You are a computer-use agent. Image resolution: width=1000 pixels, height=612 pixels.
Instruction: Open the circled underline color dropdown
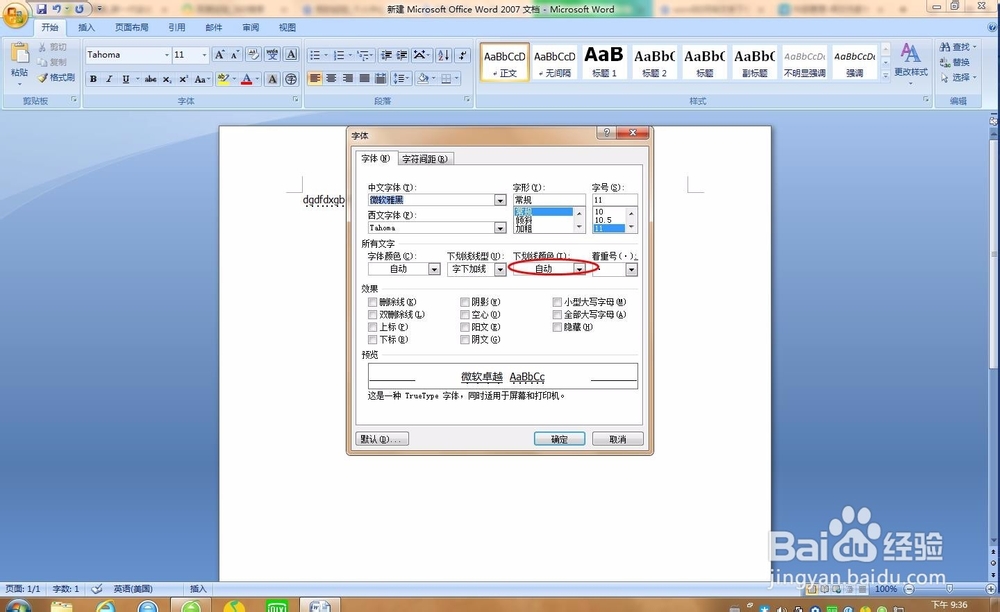580,269
